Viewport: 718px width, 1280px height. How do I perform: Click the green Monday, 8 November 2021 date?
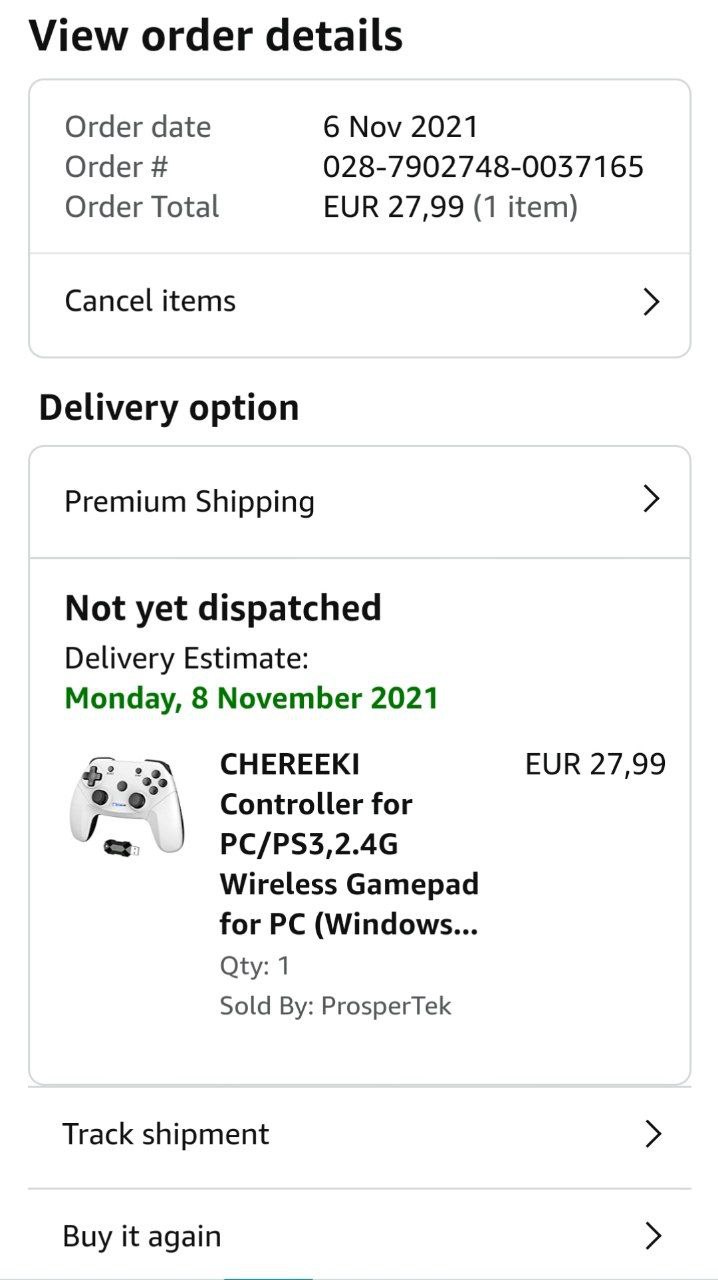point(251,697)
